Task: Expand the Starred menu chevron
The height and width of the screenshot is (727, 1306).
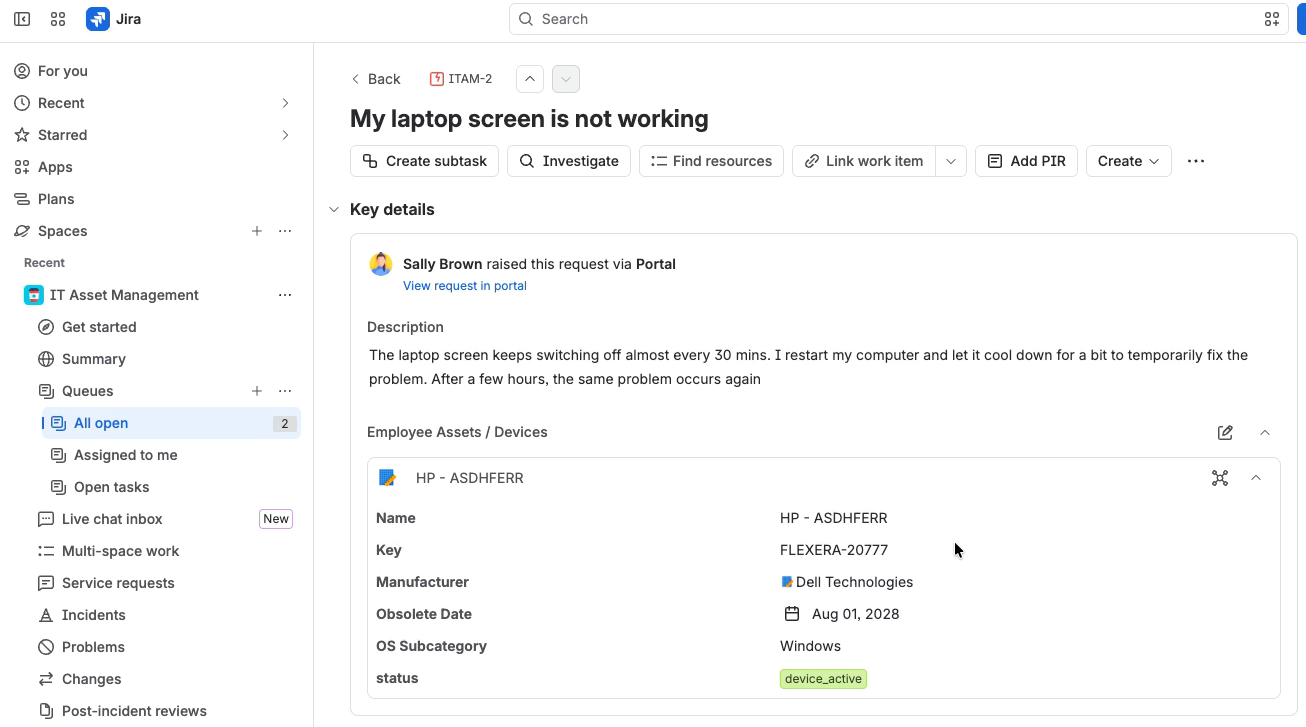Action: (285, 135)
